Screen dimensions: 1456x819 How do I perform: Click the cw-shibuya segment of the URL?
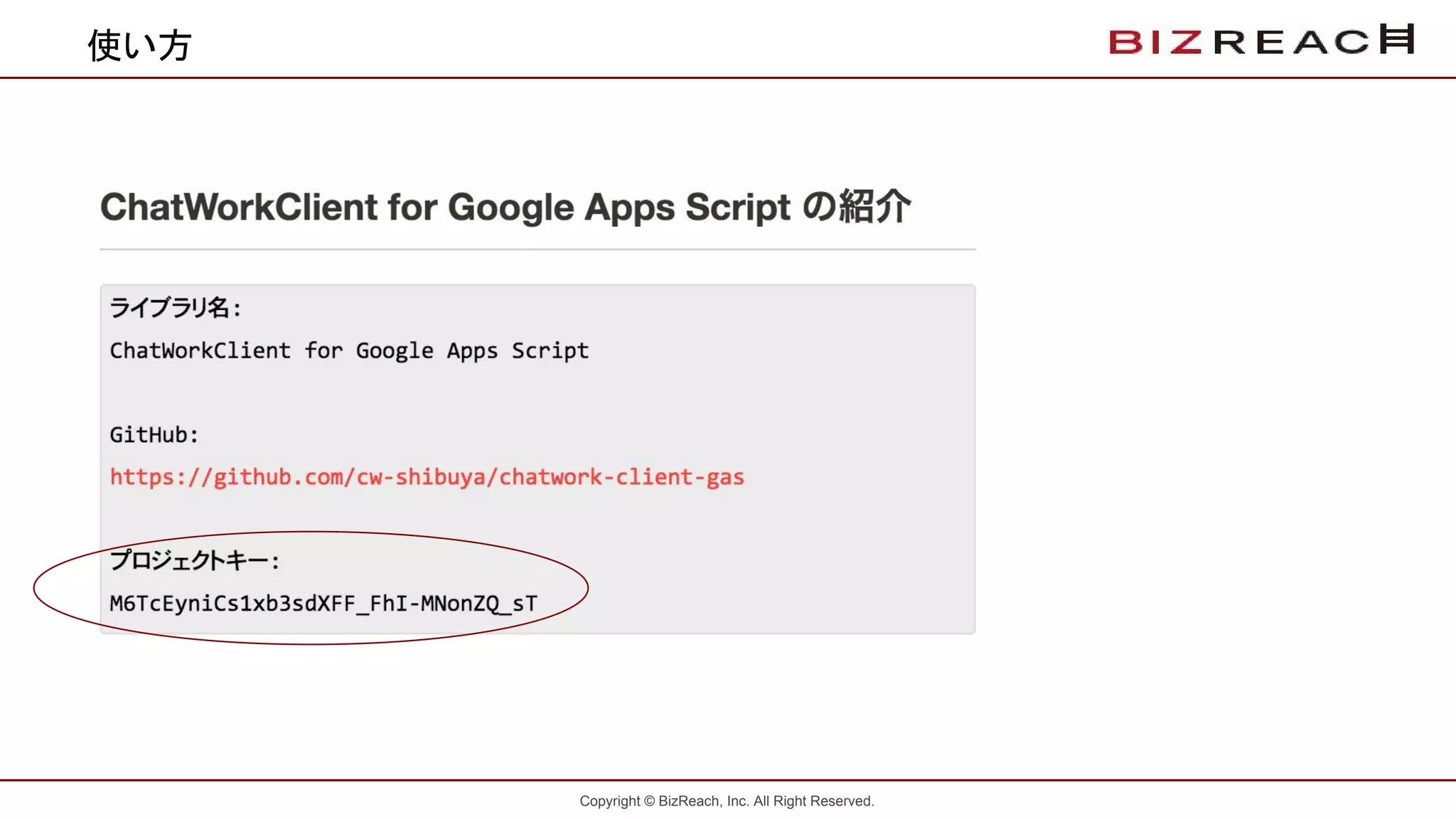(421, 477)
